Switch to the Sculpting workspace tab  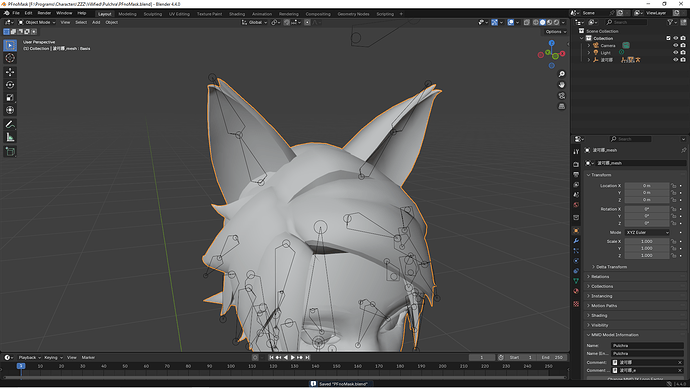pyautogui.click(x=153, y=14)
